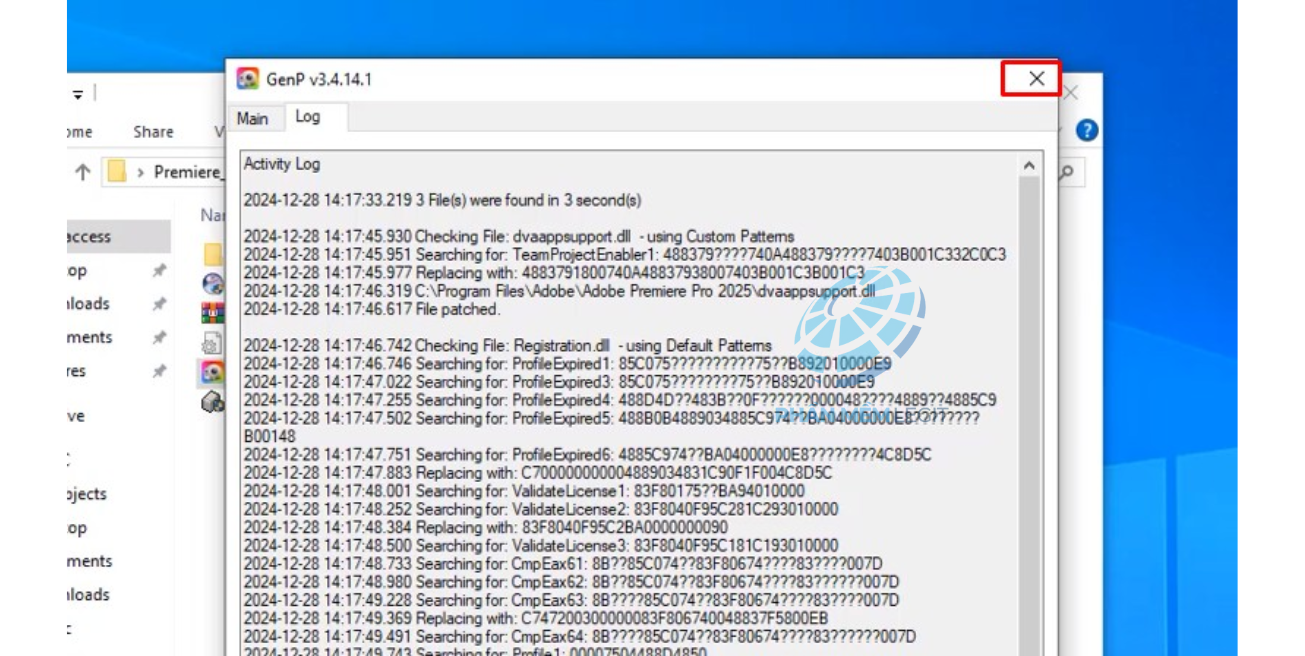This screenshot has width=1305, height=656.
Task: Click the magnifier search icon in Explorer
Action: 1067,172
